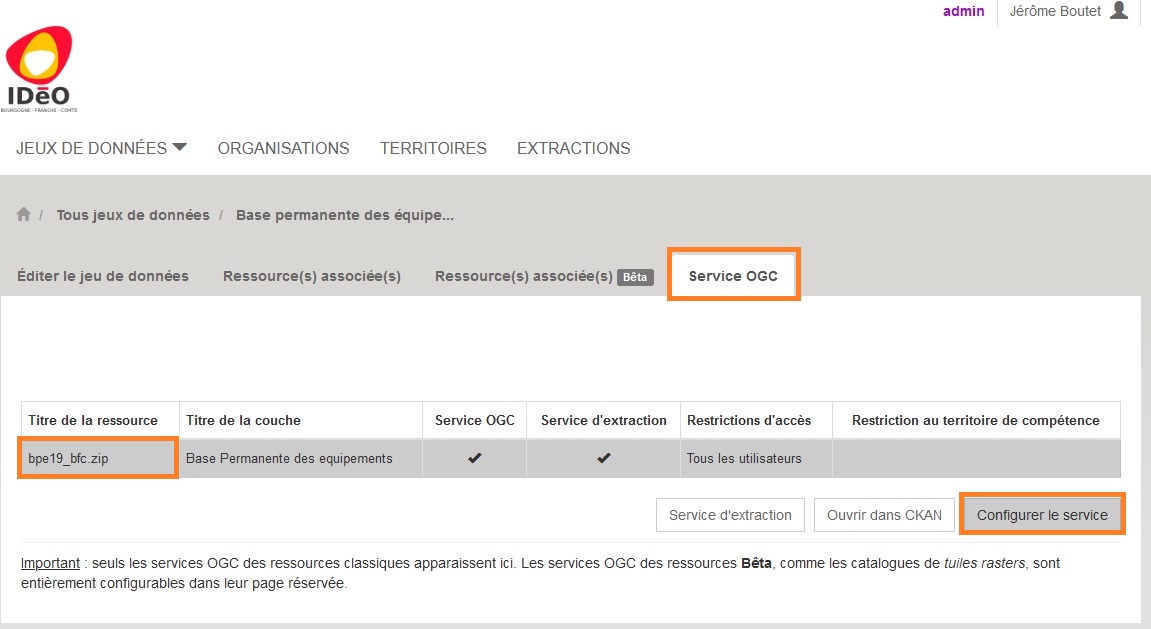Click the IDéO logo
1151x629 pixels.
pyautogui.click(x=40, y=69)
